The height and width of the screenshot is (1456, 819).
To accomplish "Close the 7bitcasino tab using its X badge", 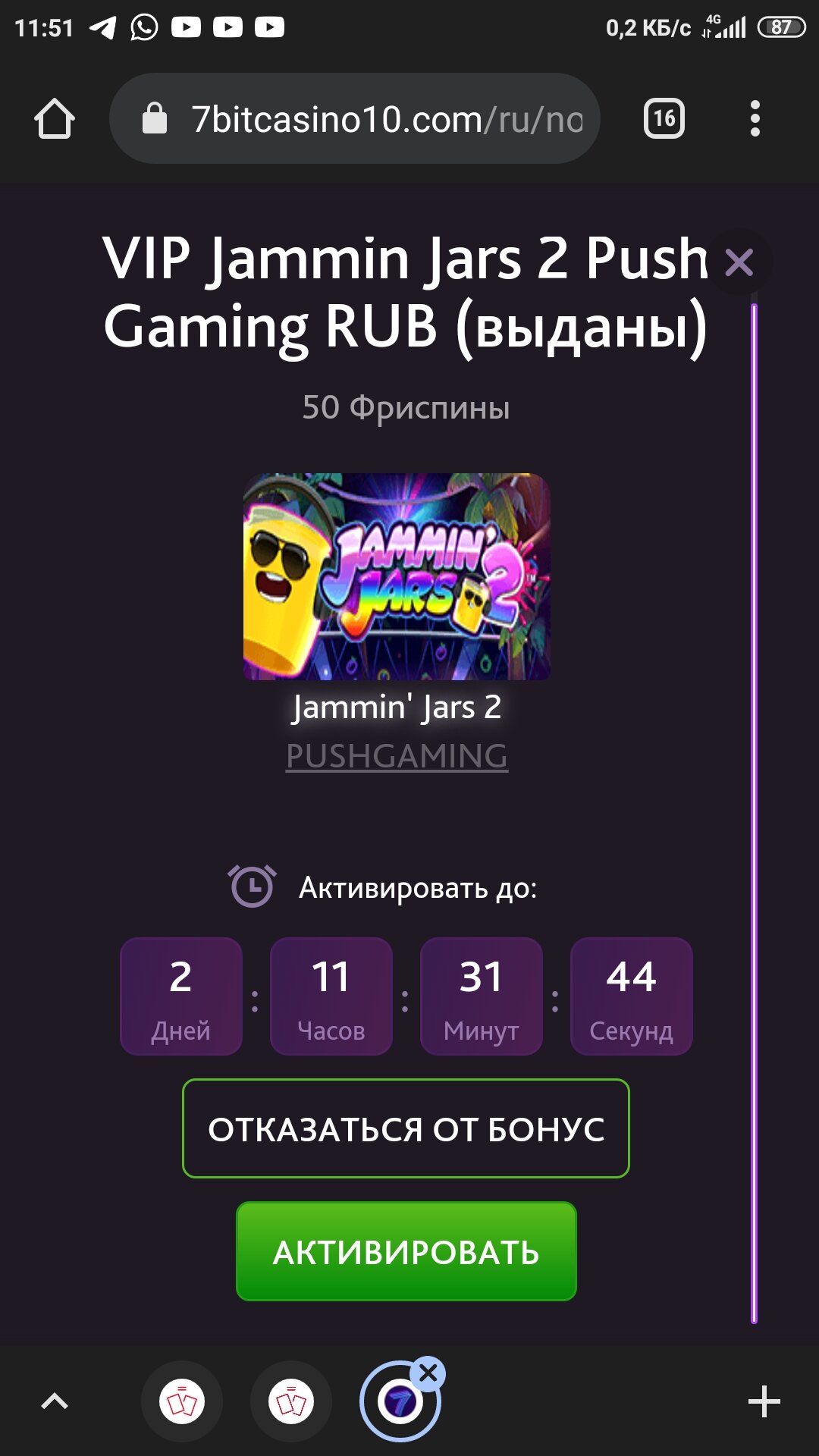I will [428, 1373].
